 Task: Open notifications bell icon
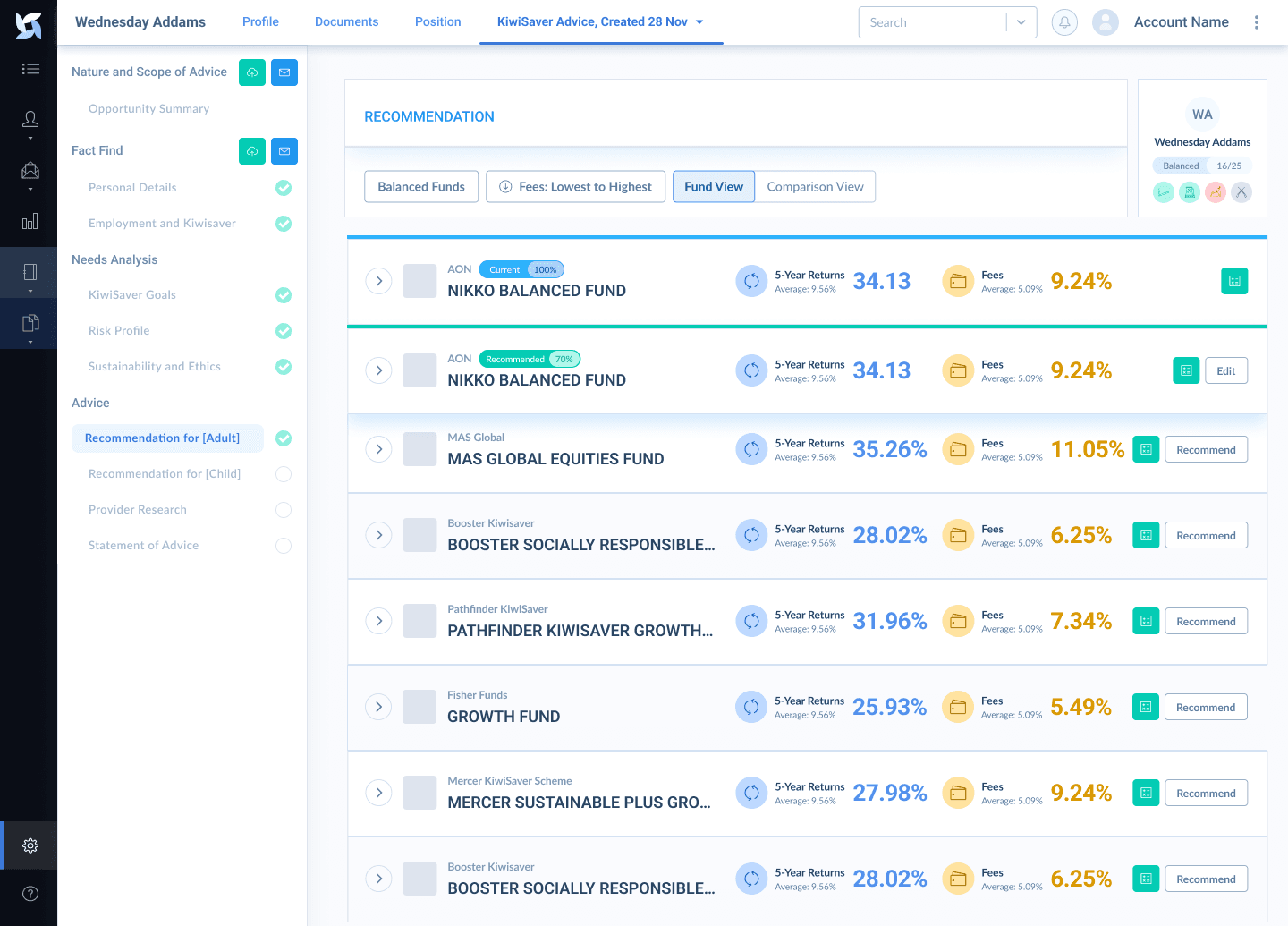click(x=1064, y=22)
